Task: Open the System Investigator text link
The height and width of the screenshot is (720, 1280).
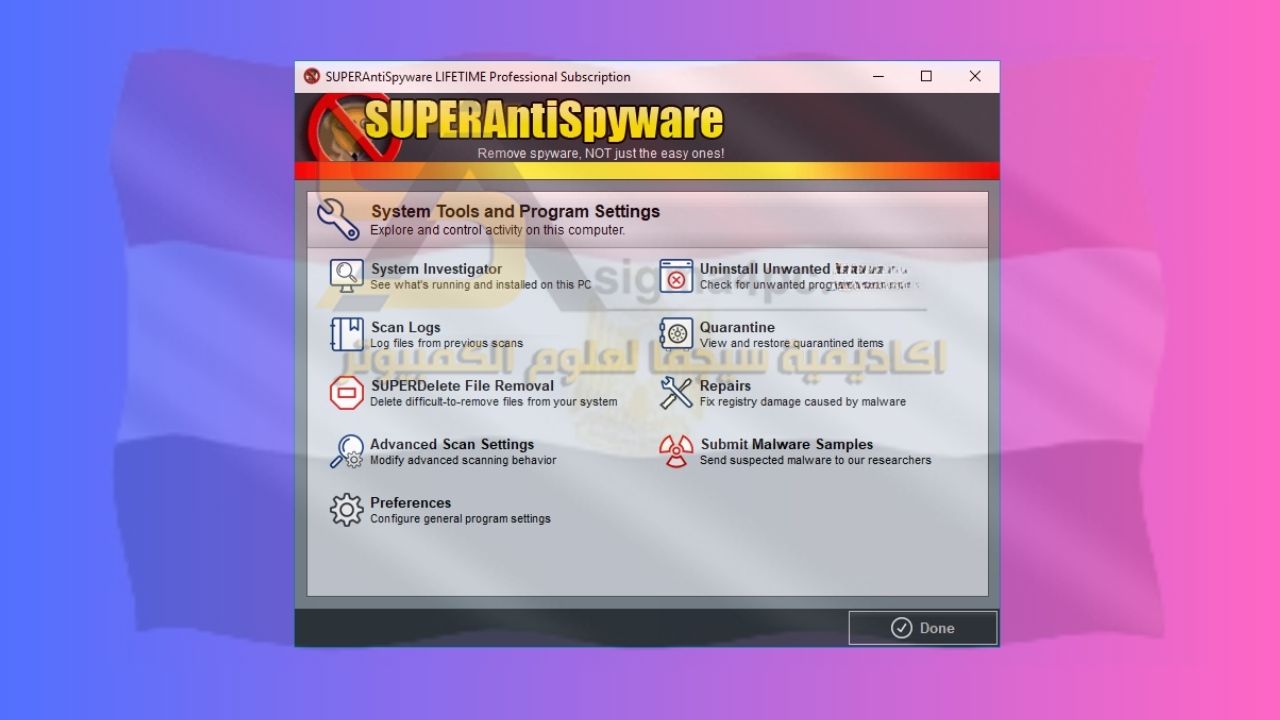Action: point(436,269)
